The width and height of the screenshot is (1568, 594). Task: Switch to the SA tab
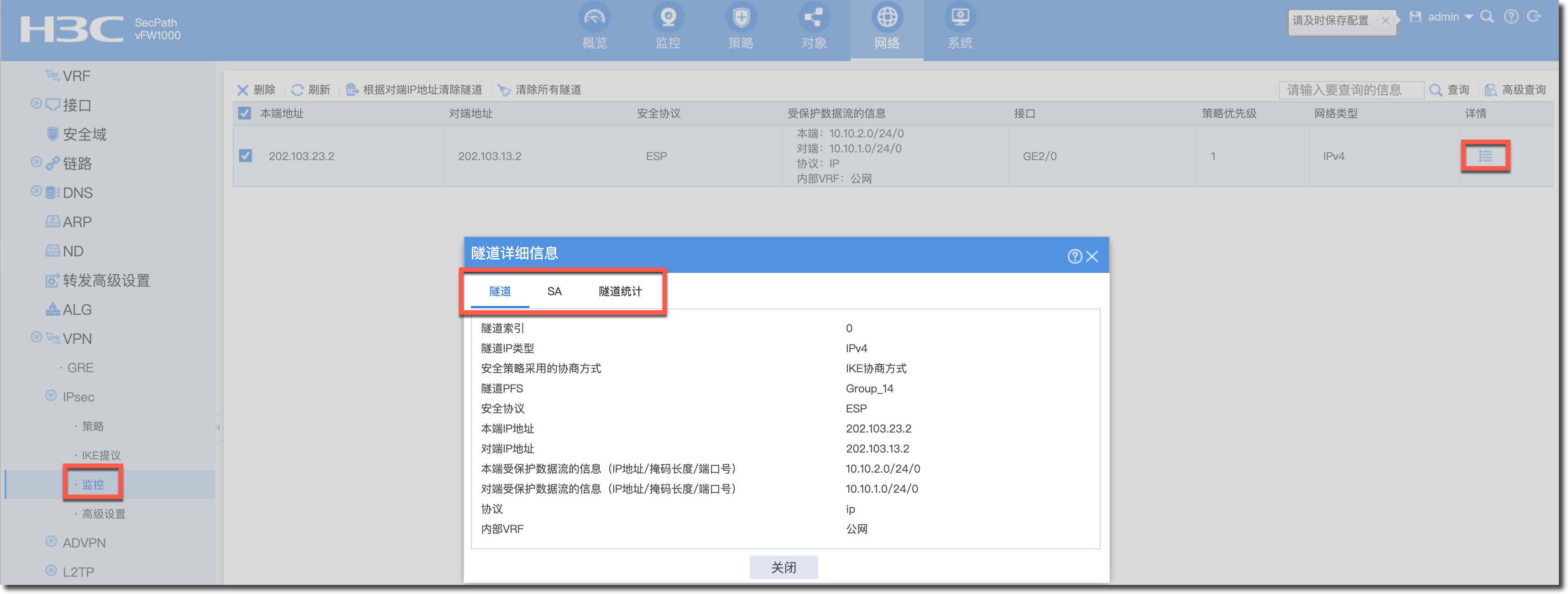tap(554, 292)
